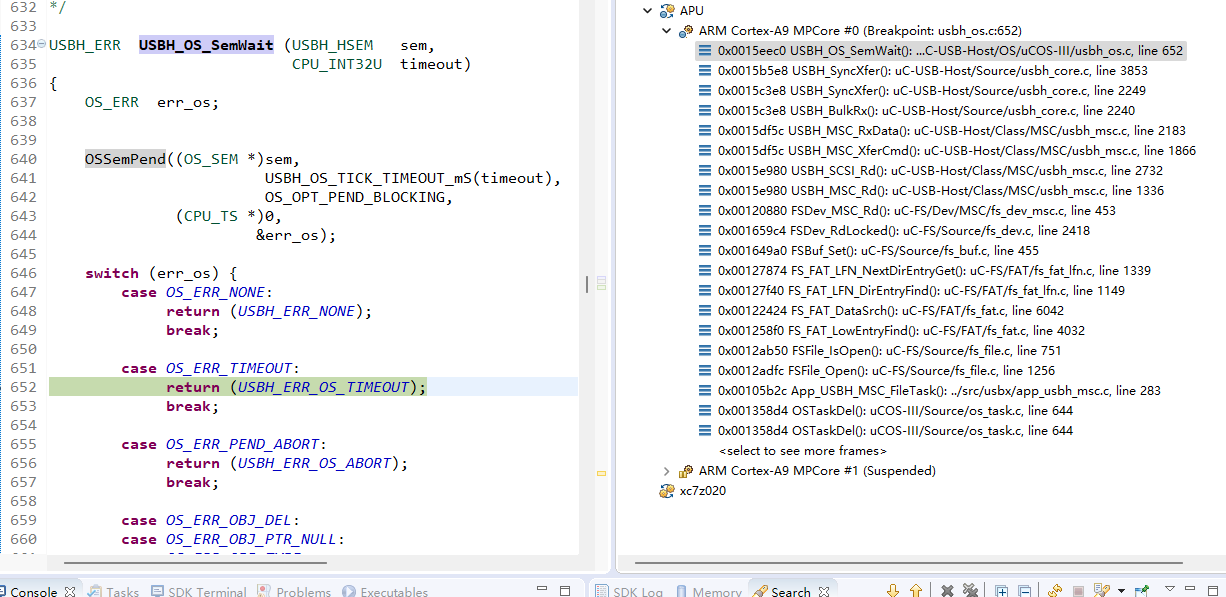Click USBH_ERR_NONE return value line 648
1226x597 pixels.
click(x=296, y=311)
